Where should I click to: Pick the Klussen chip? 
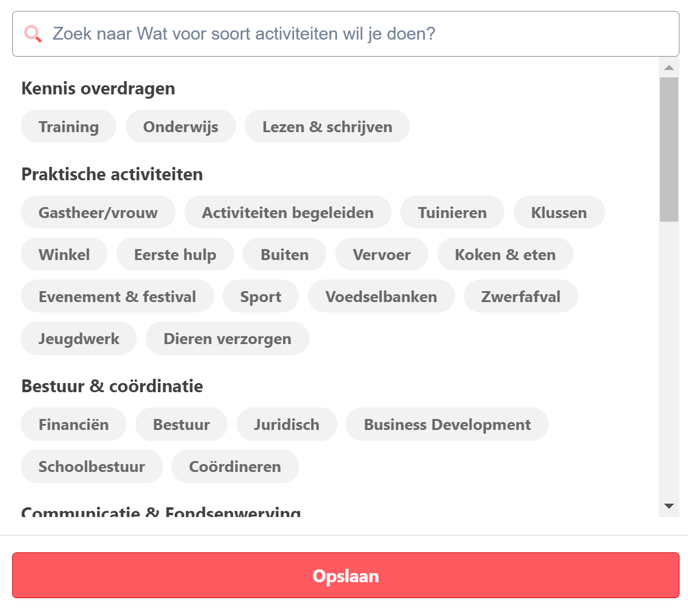(x=558, y=213)
